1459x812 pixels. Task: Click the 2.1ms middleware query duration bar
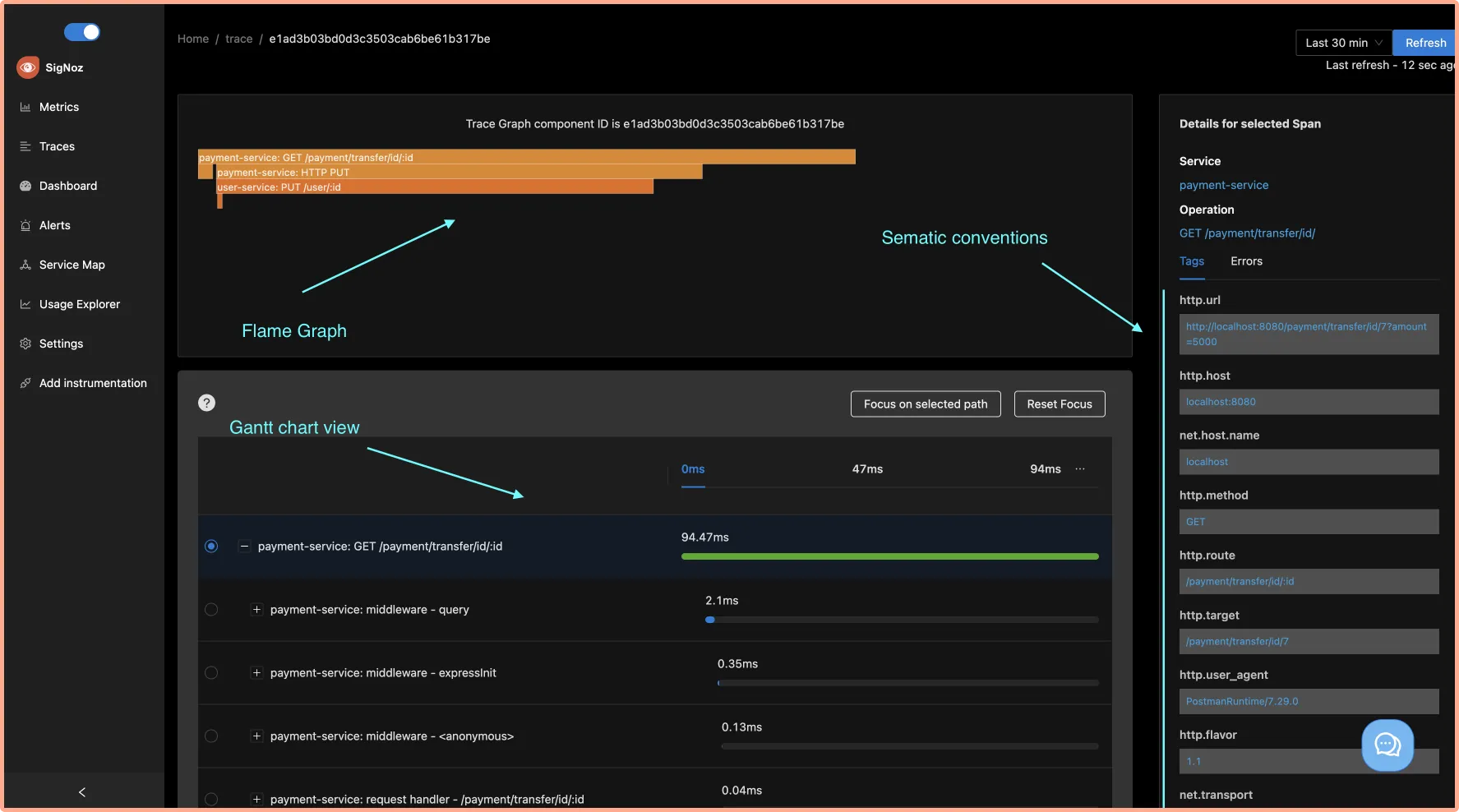[710, 620]
